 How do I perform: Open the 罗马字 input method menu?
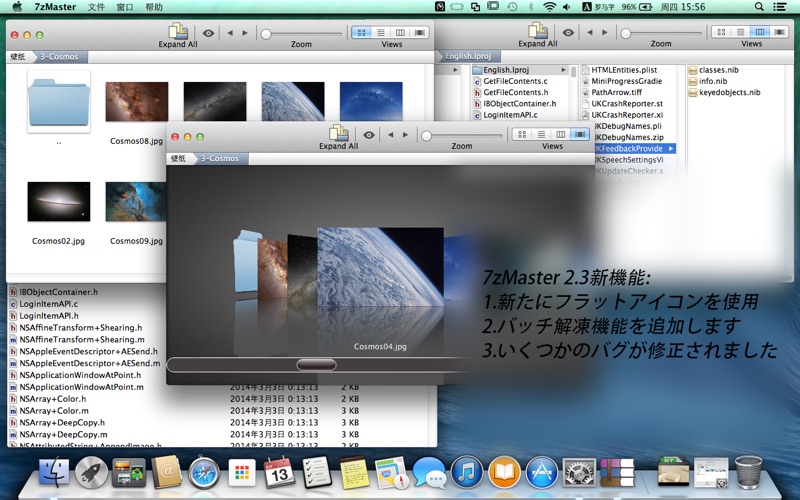pos(600,7)
